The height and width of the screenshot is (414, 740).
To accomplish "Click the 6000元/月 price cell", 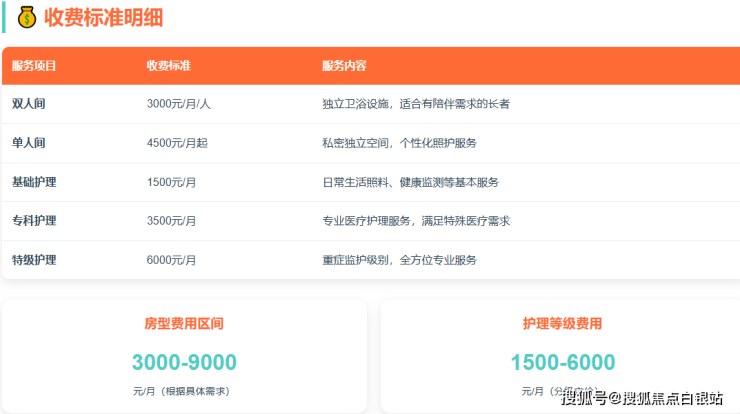I will point(171,259).
